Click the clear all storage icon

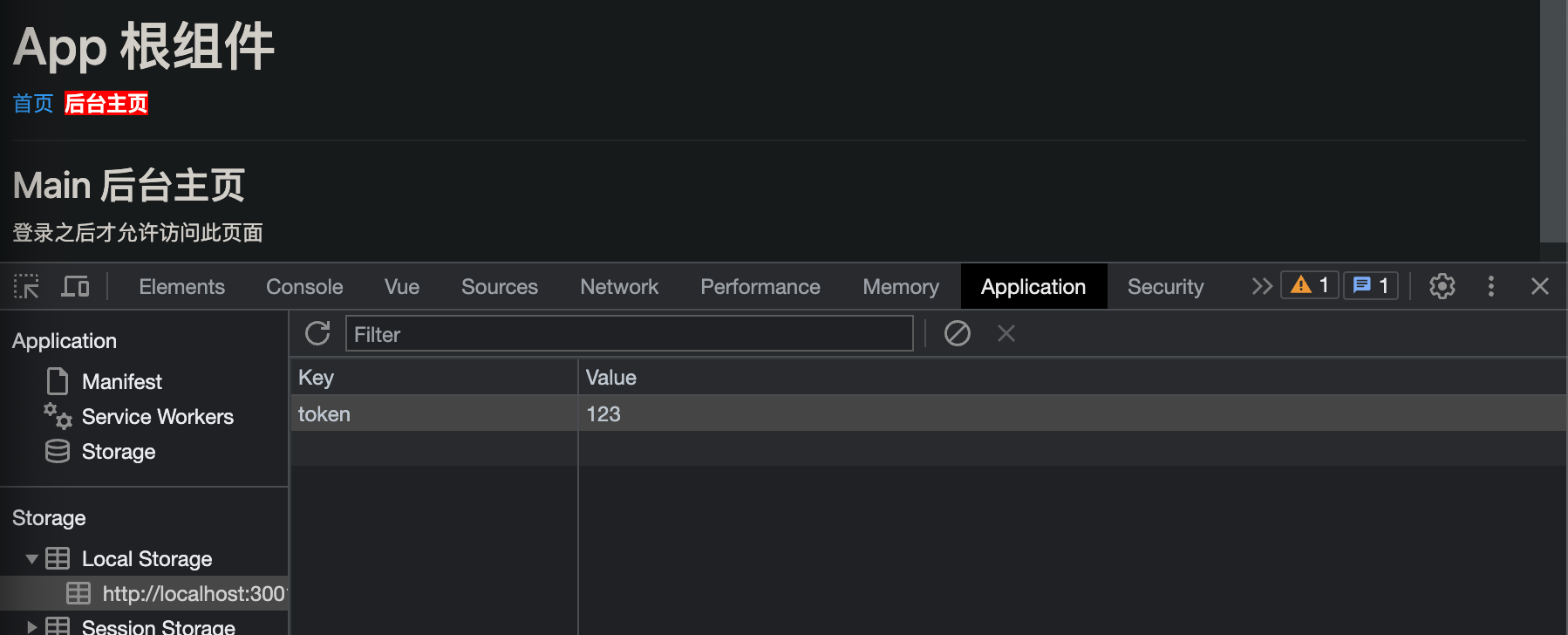957,333
